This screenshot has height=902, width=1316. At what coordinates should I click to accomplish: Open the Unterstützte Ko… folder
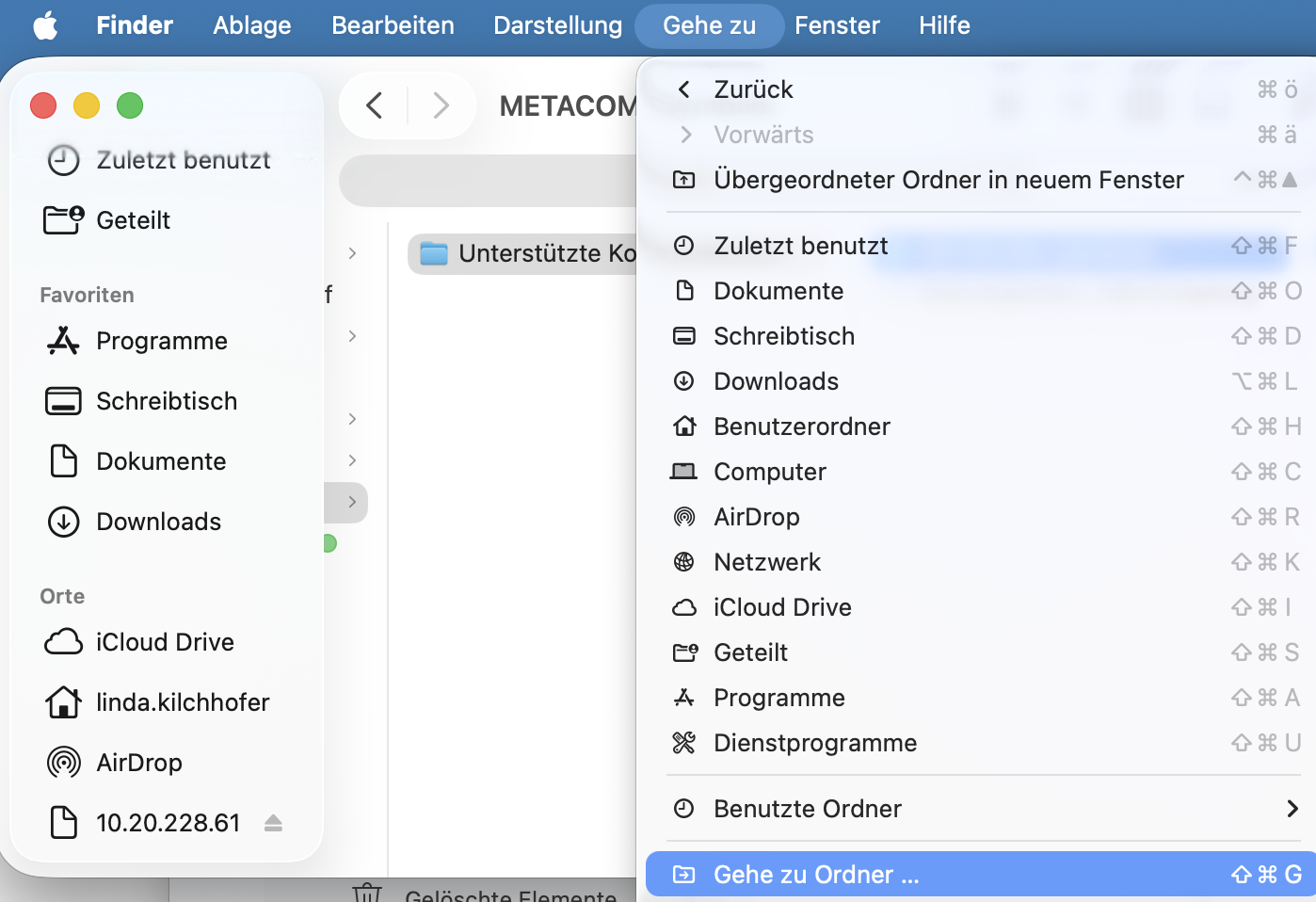point(527,253)
